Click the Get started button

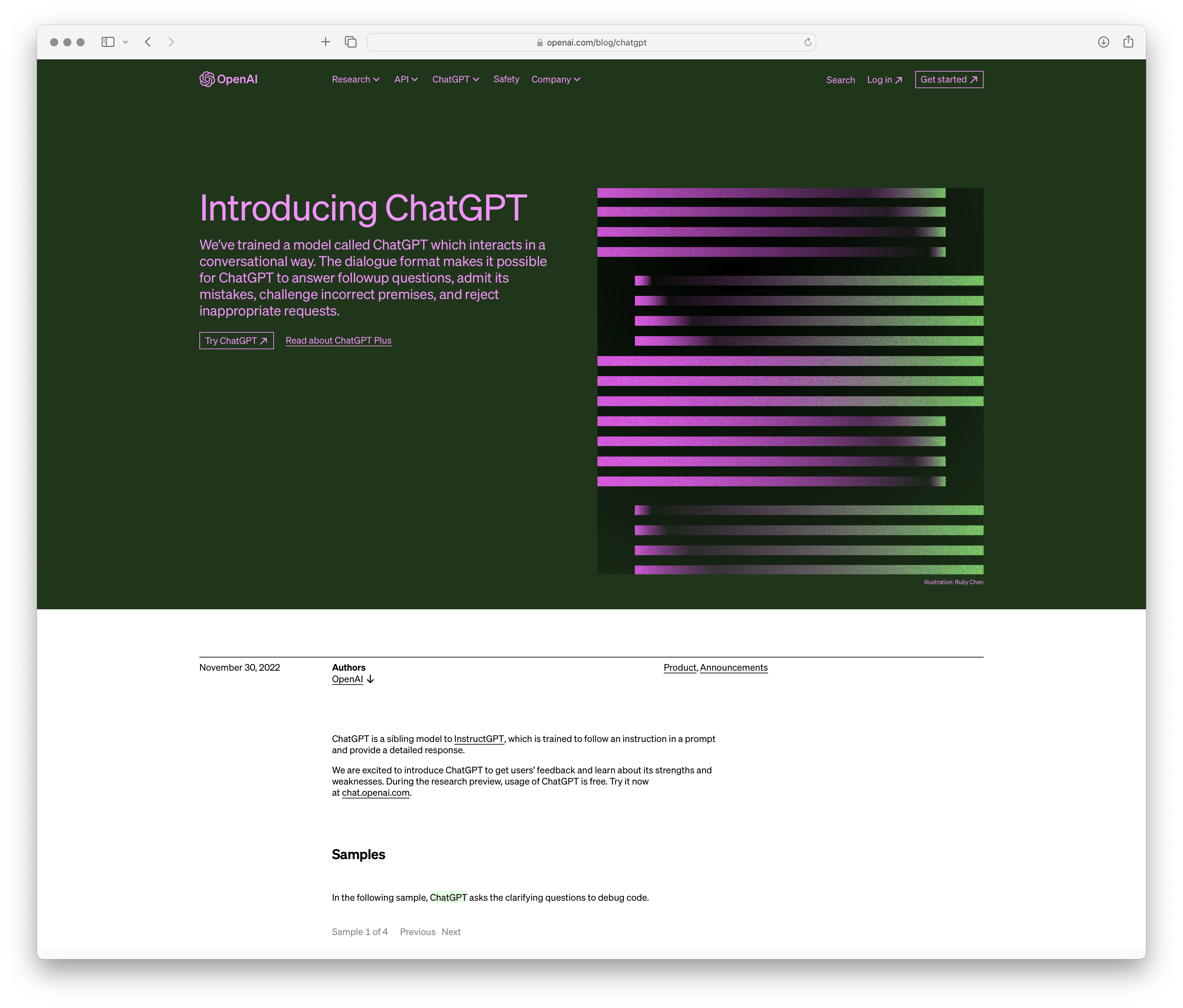click(948, 79)
